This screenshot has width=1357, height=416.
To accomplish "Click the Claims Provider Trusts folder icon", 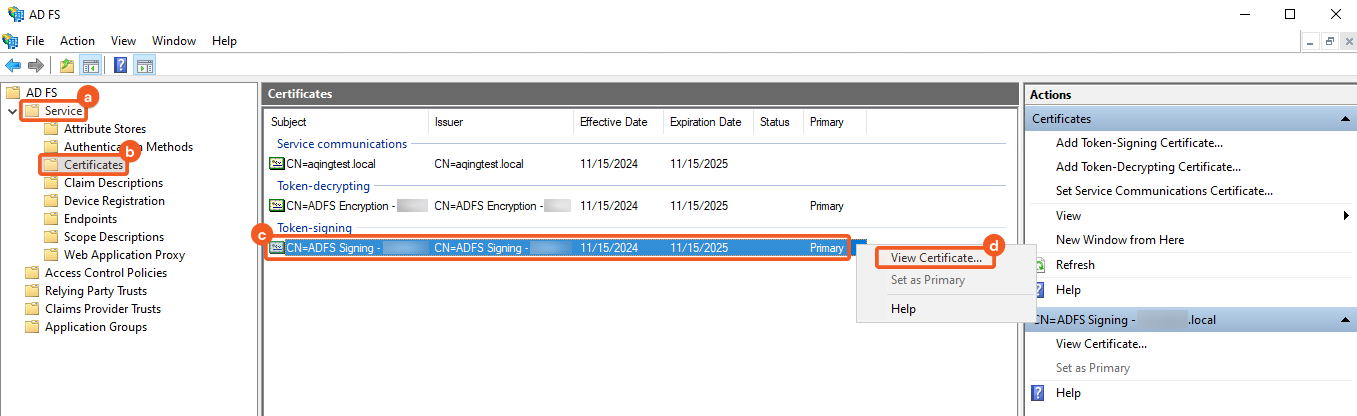I will [x=32, y=309].
